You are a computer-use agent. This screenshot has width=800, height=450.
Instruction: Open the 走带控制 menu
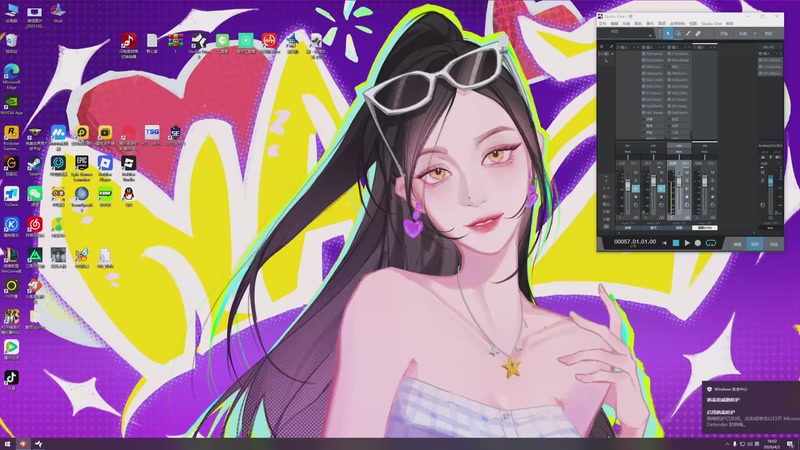click(678, 23)
